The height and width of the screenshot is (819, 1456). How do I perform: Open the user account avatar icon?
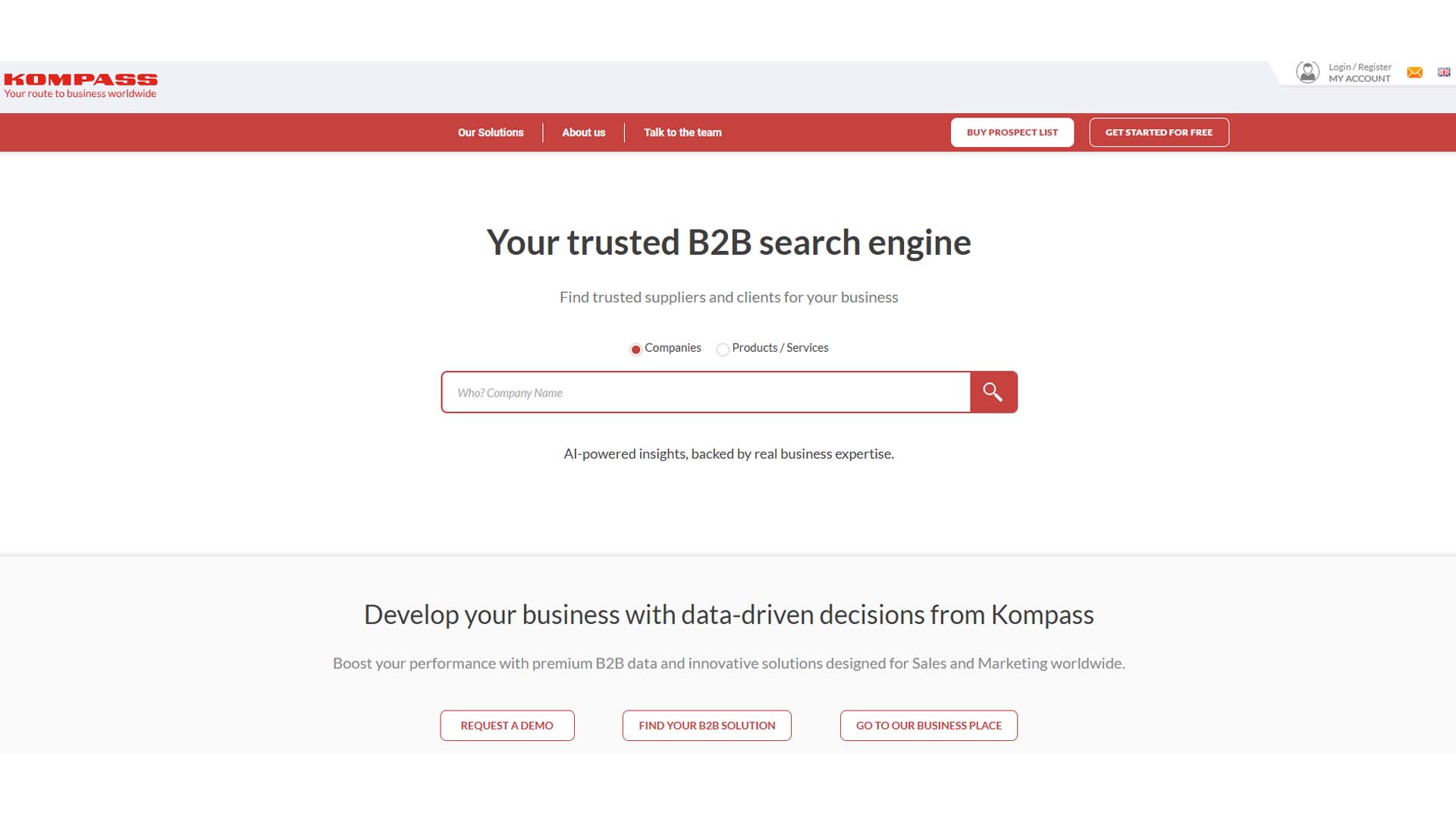[x=1307, y=72]
